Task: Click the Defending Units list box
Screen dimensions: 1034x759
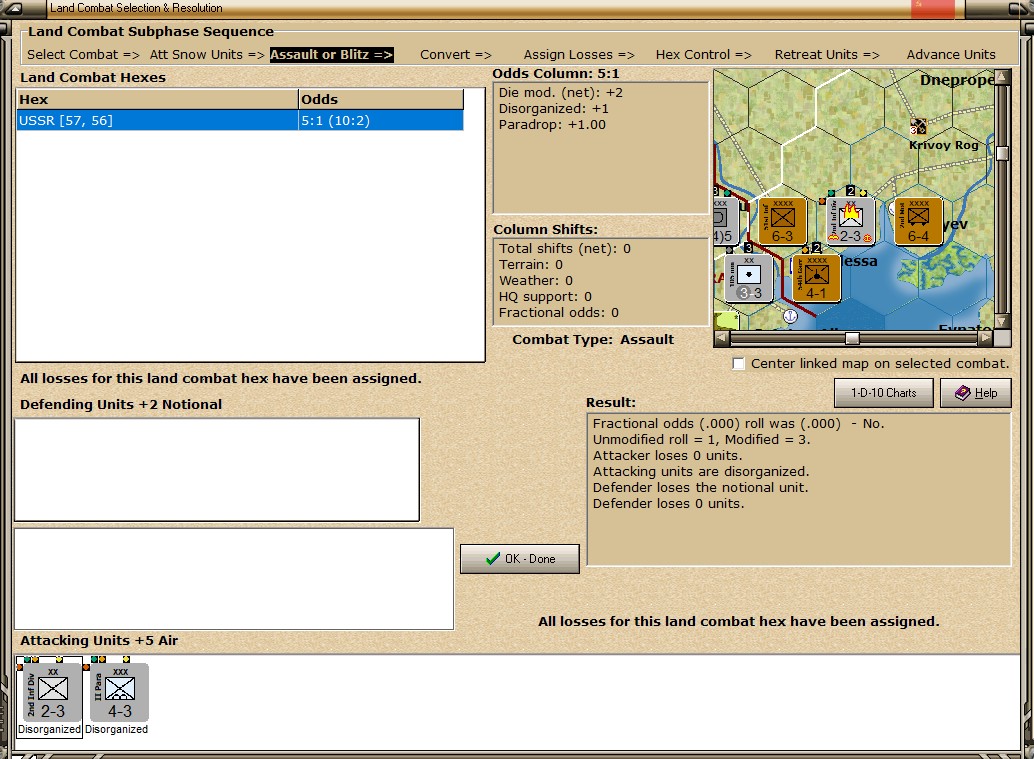Action: tap(217, 470)
